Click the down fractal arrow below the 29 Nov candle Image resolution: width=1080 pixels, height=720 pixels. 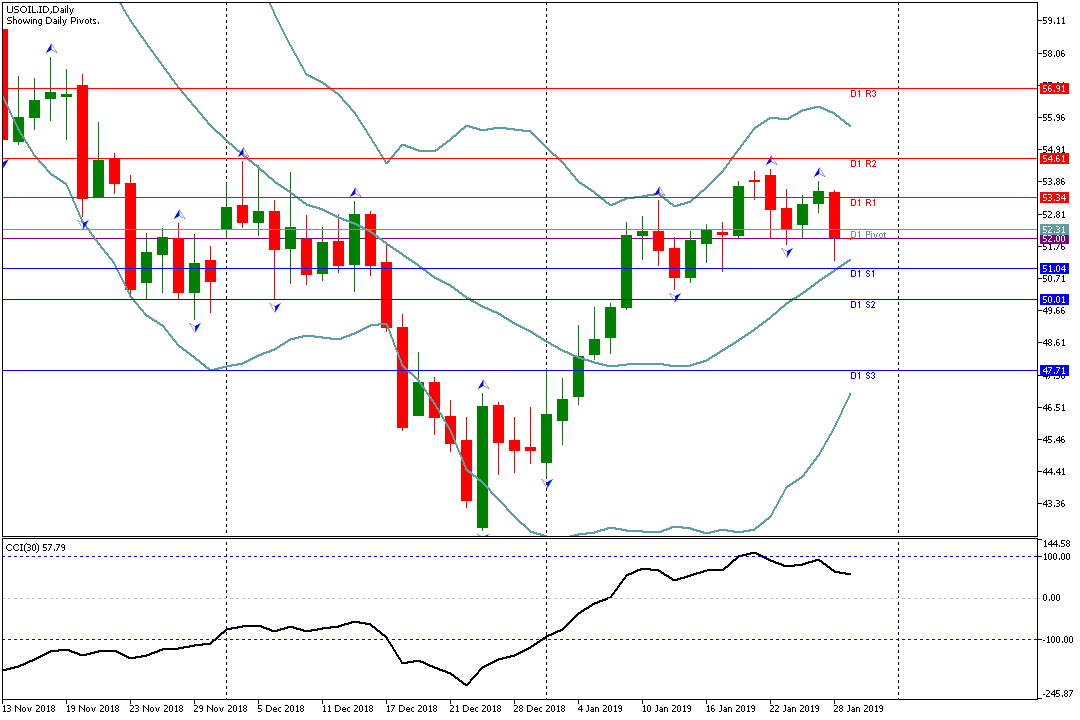195,327
